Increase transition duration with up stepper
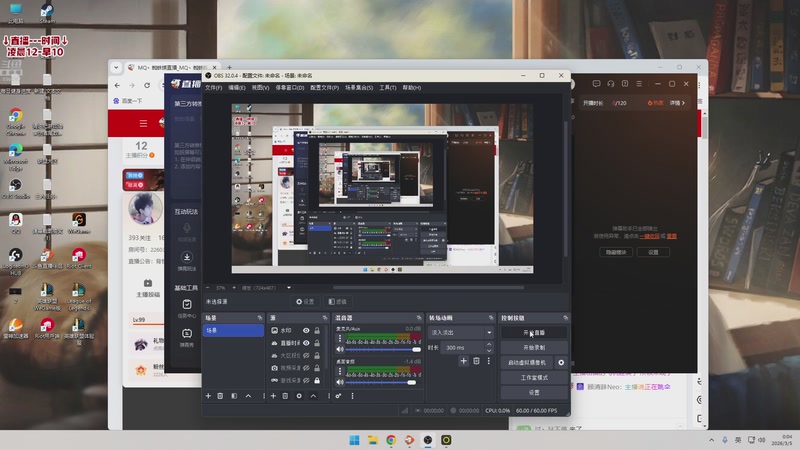 point(489,344)
